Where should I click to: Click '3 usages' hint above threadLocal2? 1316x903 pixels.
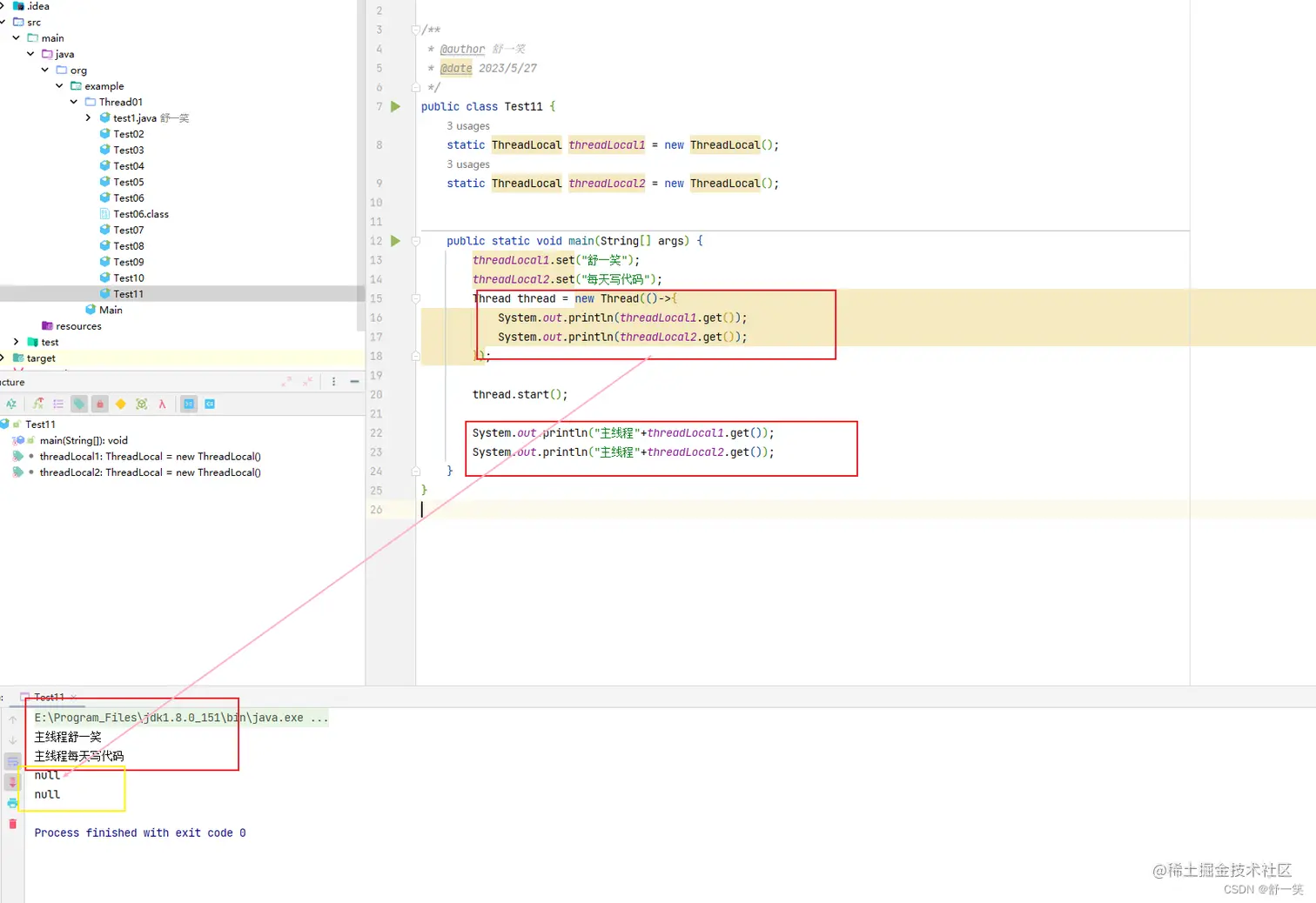467,164
